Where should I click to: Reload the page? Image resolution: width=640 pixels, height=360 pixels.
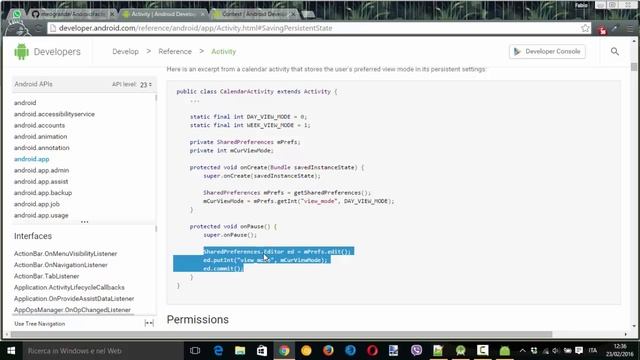38,29
